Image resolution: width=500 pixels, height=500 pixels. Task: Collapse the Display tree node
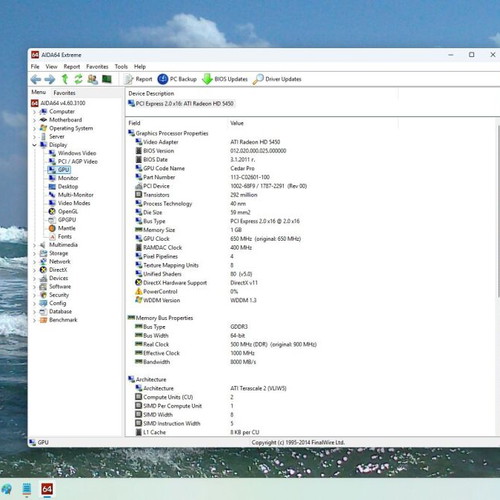pos(34,145)
